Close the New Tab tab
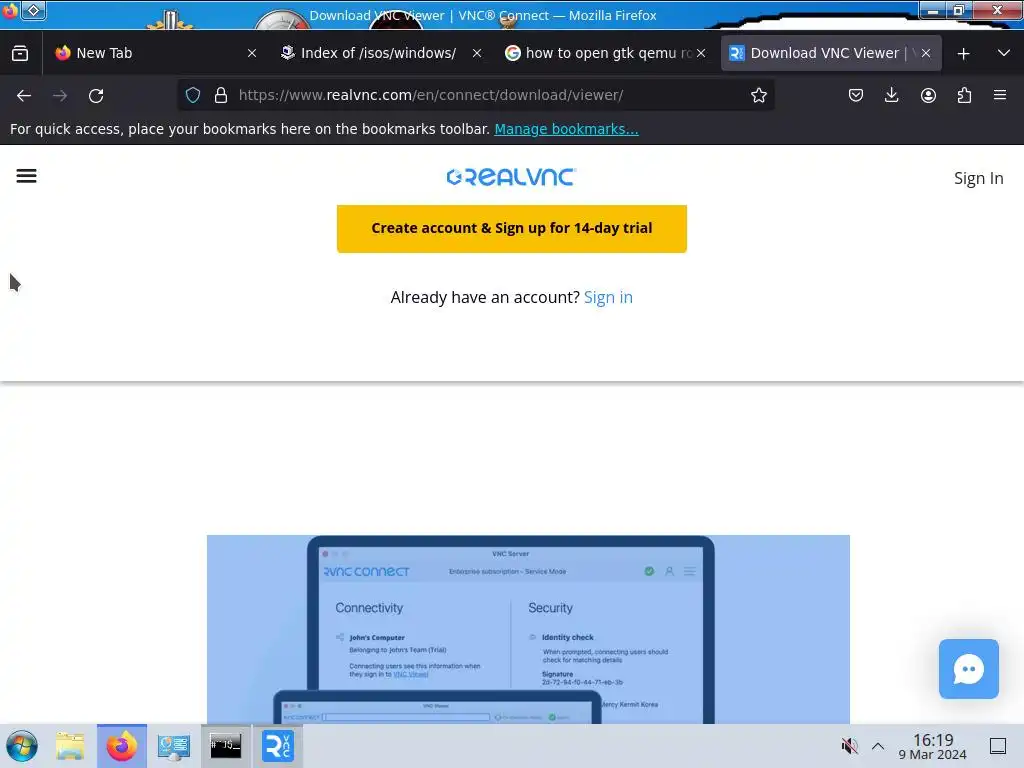 251,54
